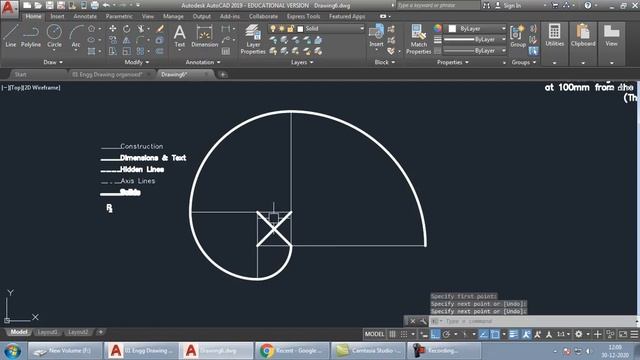The height and width of the screenshot is (360, 640).
Task: Expand the Modify panel
Action: [137, 62]
